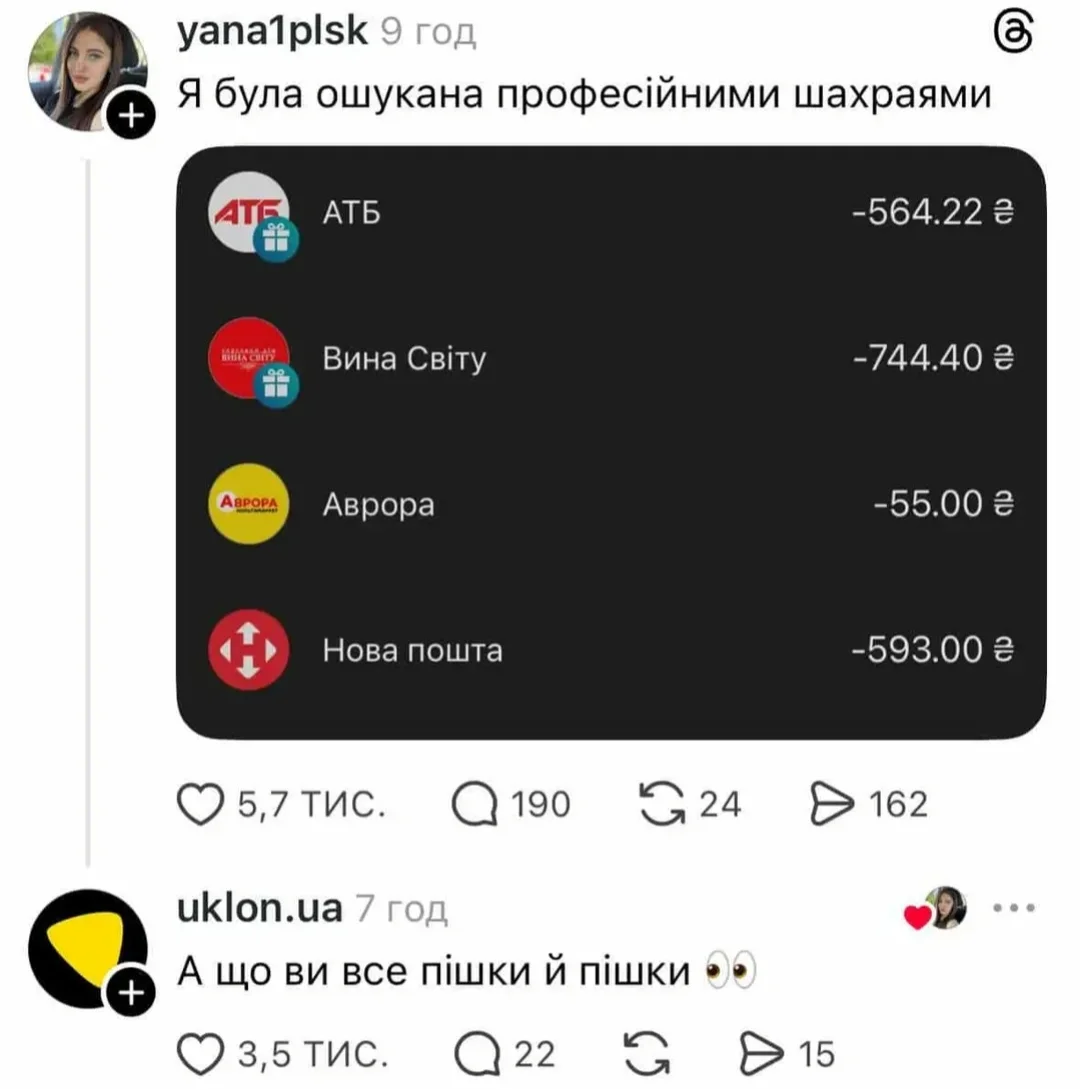Open comments on yana1plsk post
1080x1089 pixels.
point(475,804)
